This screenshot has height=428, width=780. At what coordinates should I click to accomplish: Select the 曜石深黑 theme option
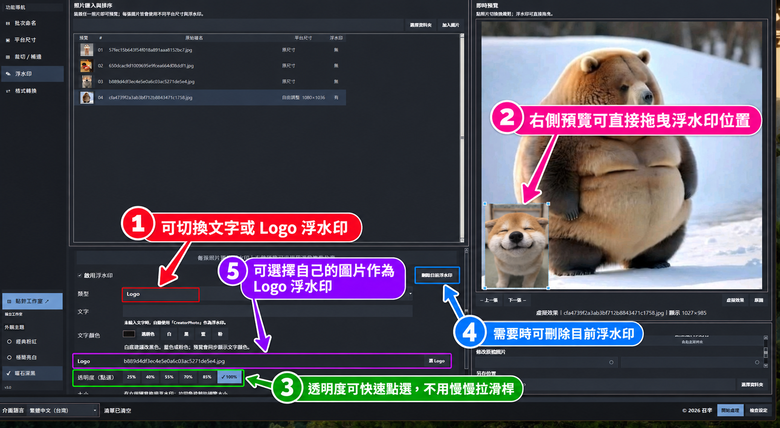(x=32, y=373)
